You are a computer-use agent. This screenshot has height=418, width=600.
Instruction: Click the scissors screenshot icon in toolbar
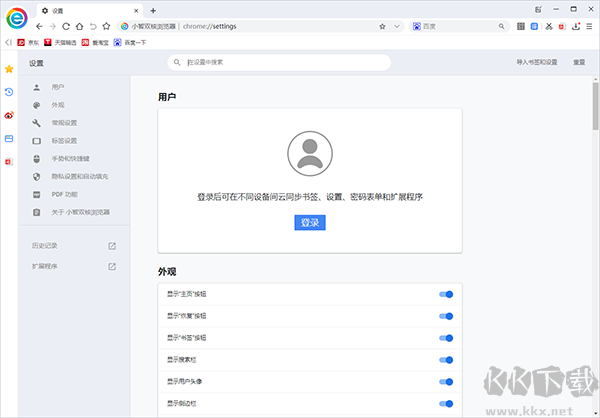point(548,26)
